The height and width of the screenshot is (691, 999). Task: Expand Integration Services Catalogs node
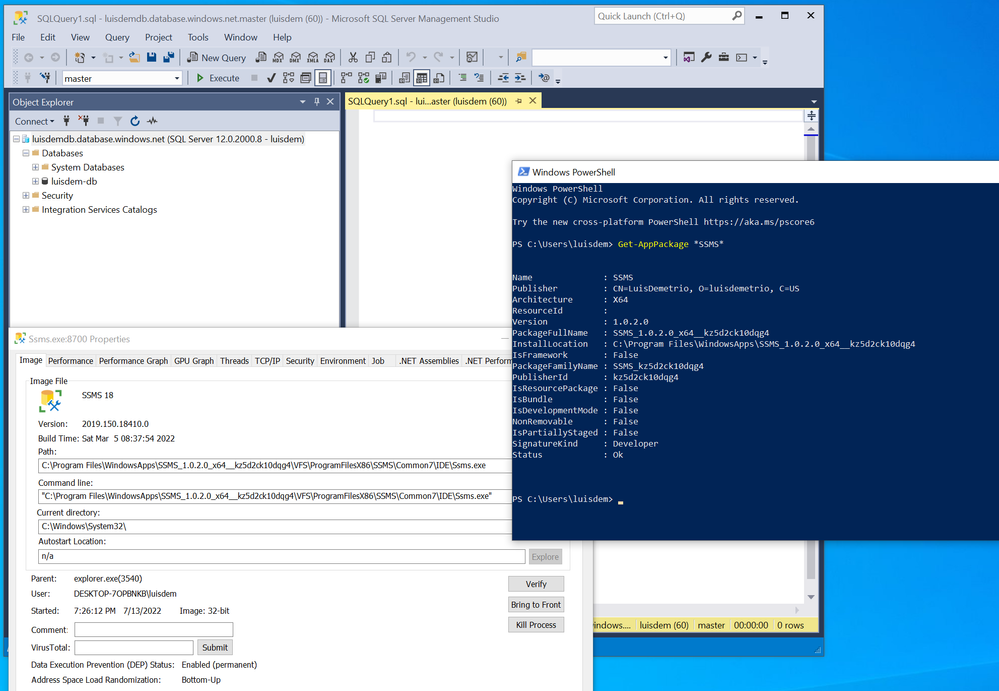(26, 210)
